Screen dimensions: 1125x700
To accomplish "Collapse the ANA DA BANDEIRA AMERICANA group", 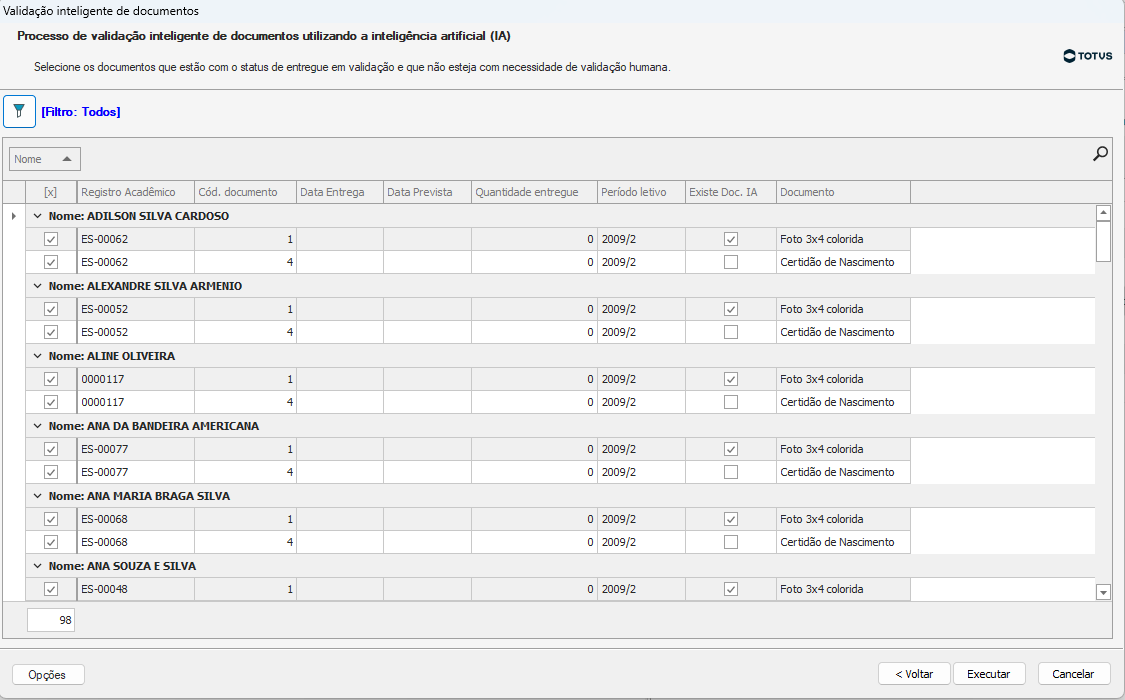I will pos(38,426).
